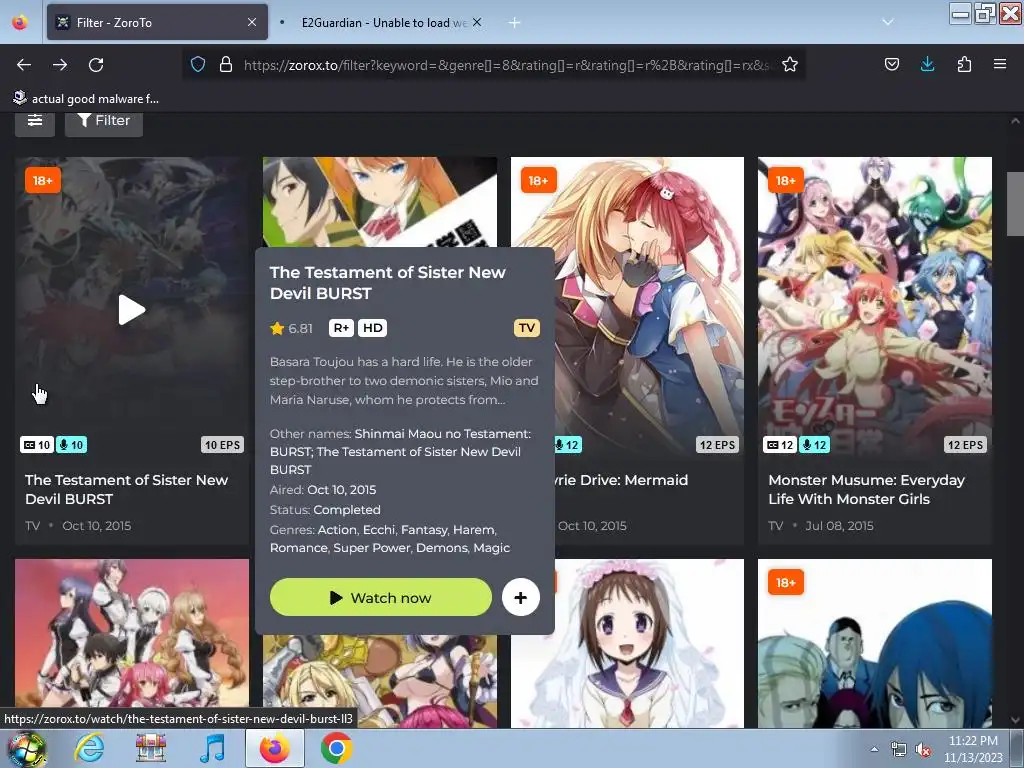Open the Firefox hamburger menu

click(x=1000, y=64)
